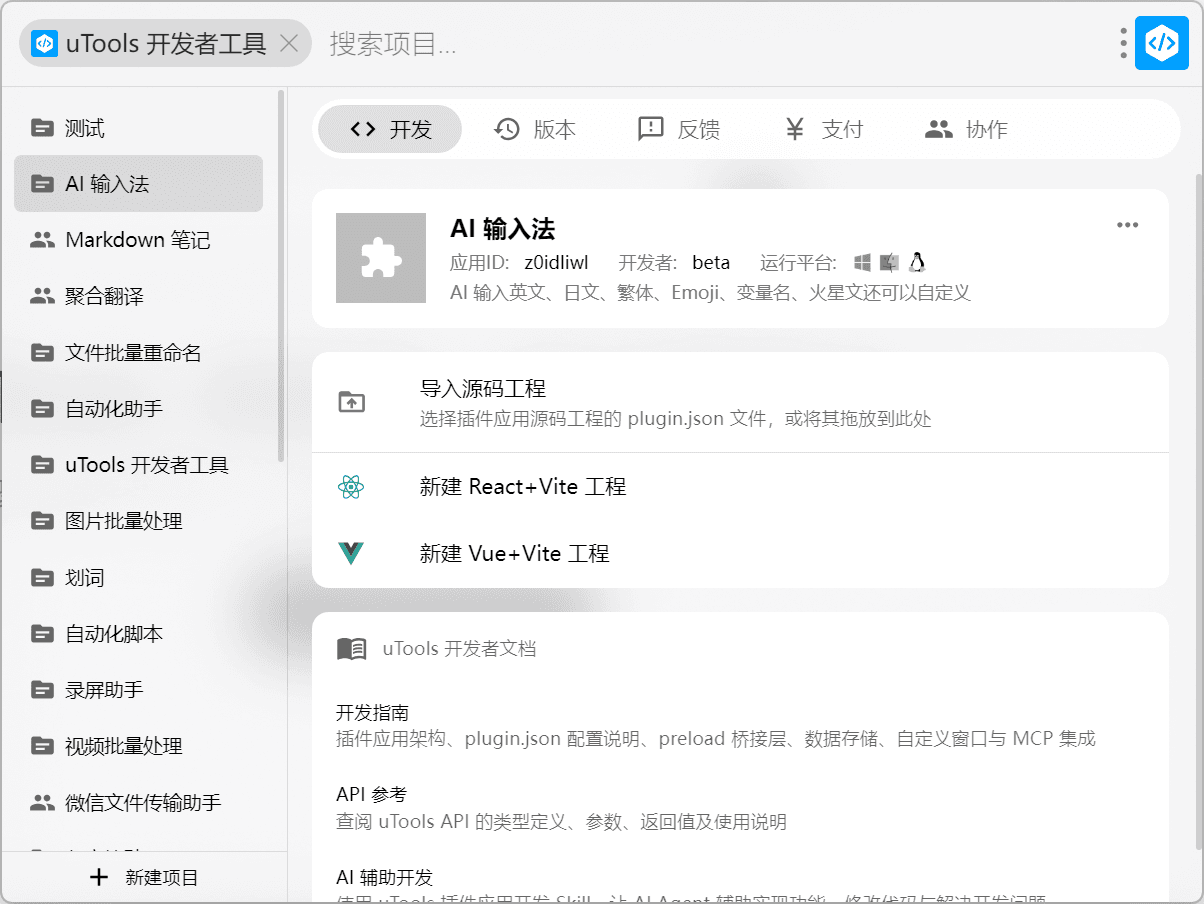Click the folder icon beside 自动化脚本

[x=42, y=634]
